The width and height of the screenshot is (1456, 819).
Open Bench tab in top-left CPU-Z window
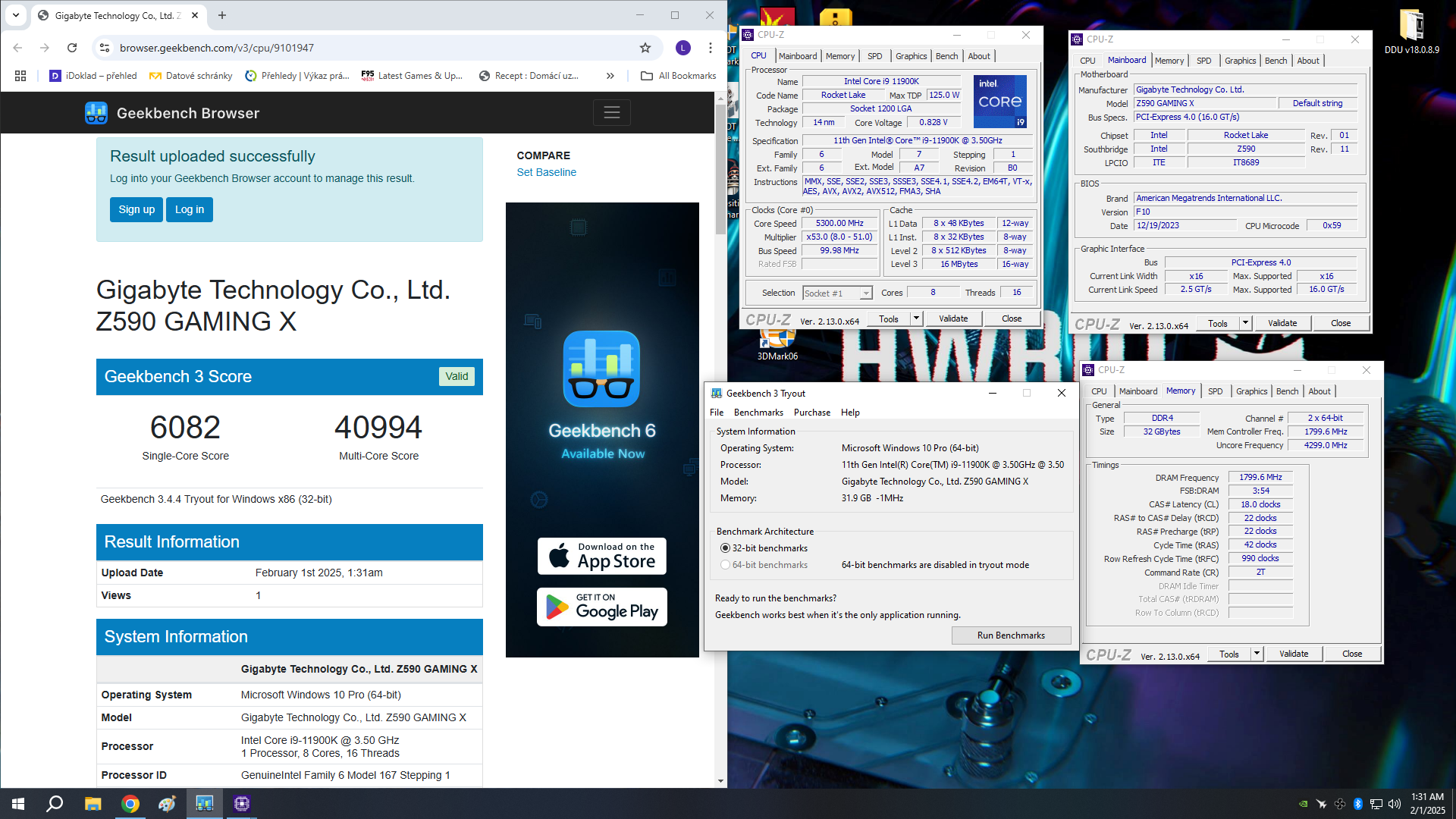tap(946, 56)
